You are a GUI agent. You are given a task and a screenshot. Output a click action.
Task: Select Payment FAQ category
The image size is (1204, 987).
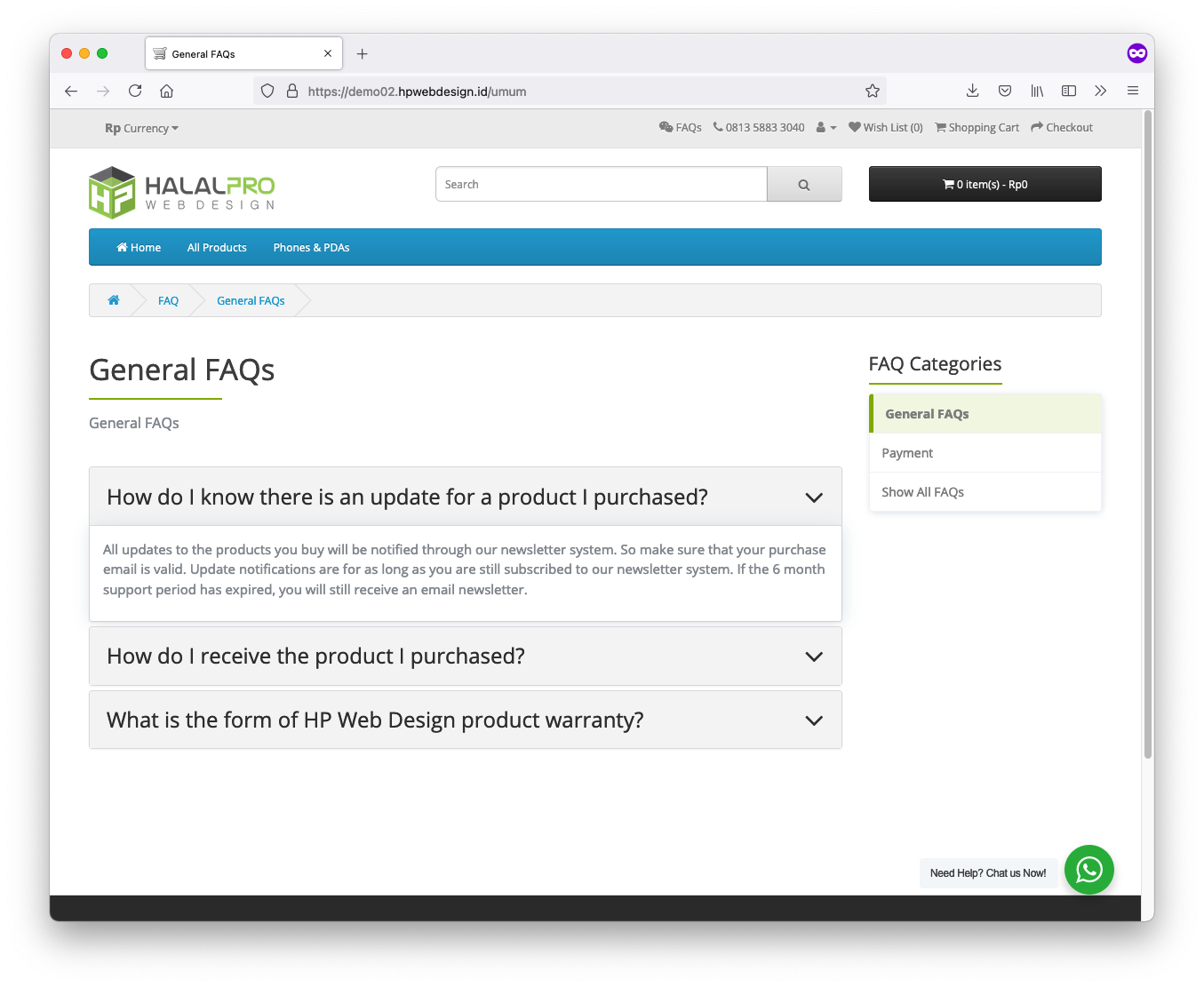907,453
